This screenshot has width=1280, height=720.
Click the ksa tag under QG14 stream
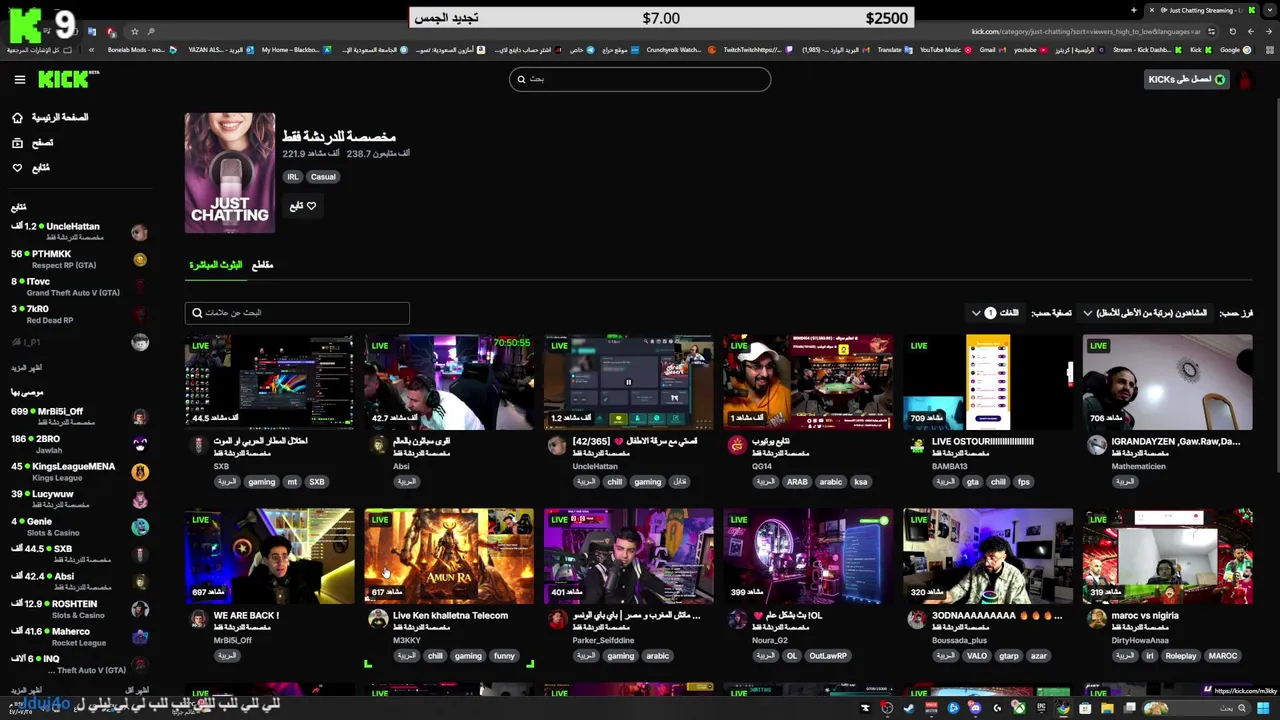tap(861, 482)
